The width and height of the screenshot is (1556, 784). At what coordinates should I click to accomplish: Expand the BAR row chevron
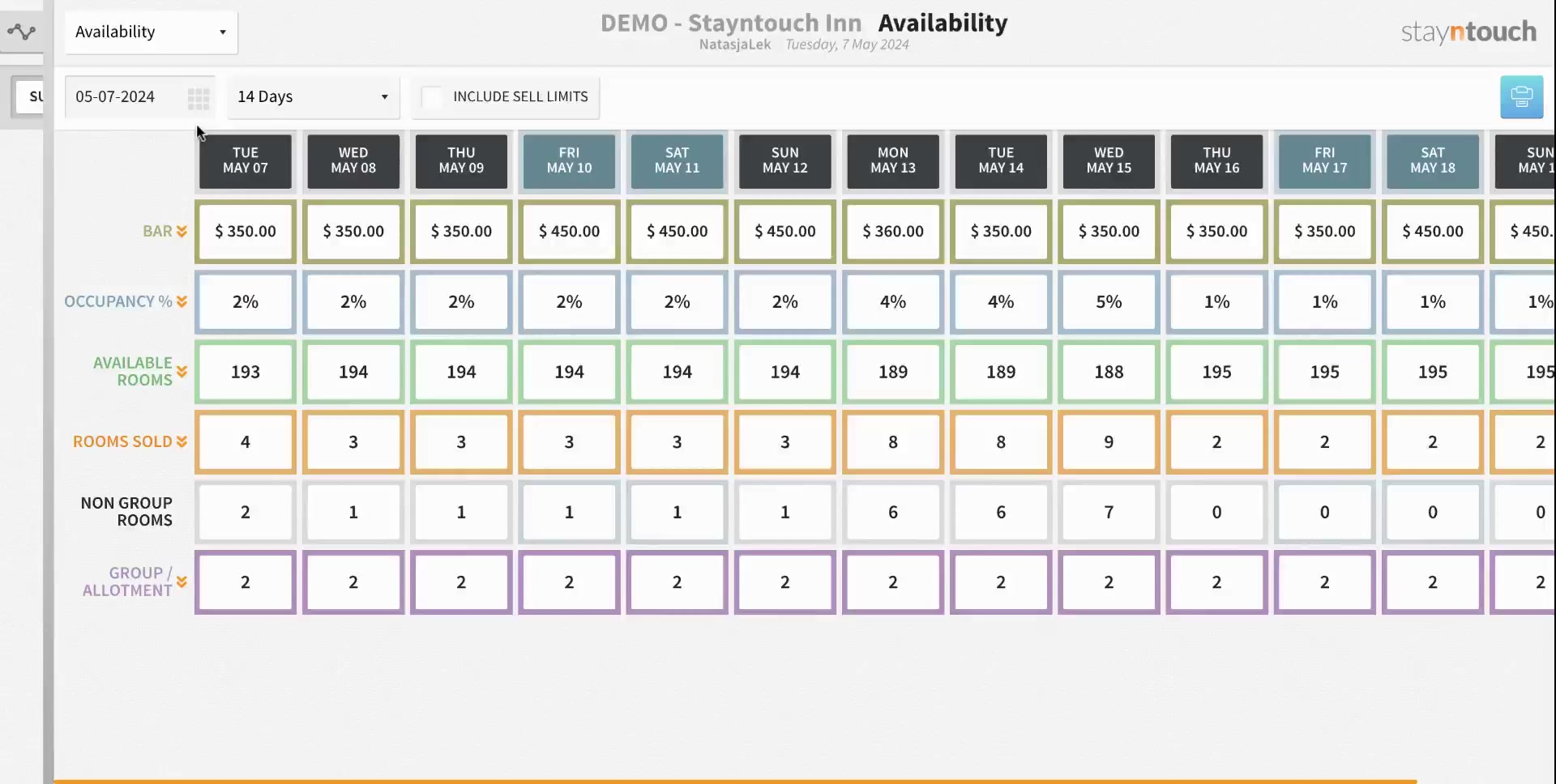(182, 232)
